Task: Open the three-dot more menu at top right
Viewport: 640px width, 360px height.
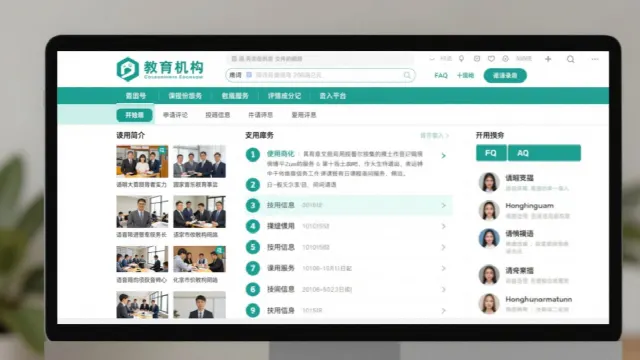Action: tap(595, 59)
